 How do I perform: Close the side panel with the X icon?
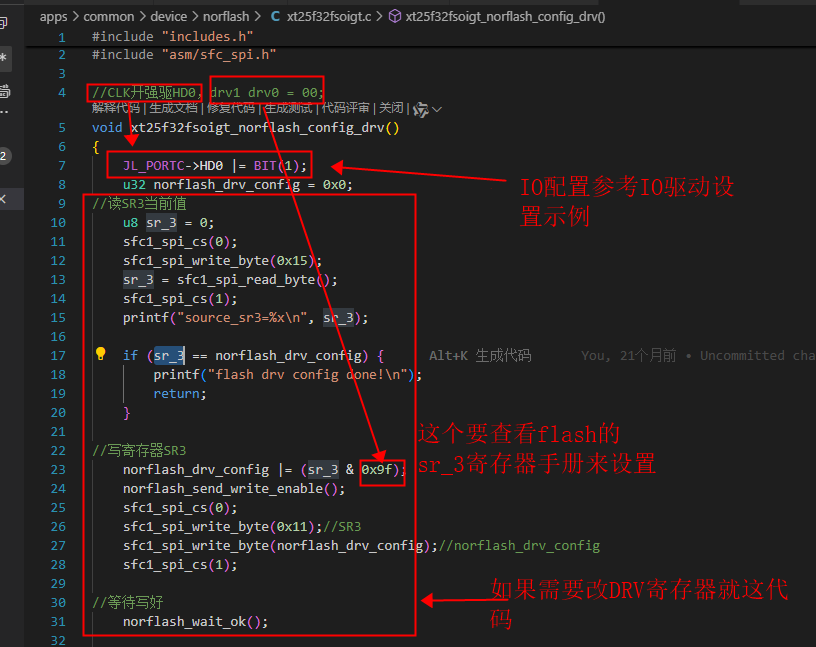click(x=3, y=199)
